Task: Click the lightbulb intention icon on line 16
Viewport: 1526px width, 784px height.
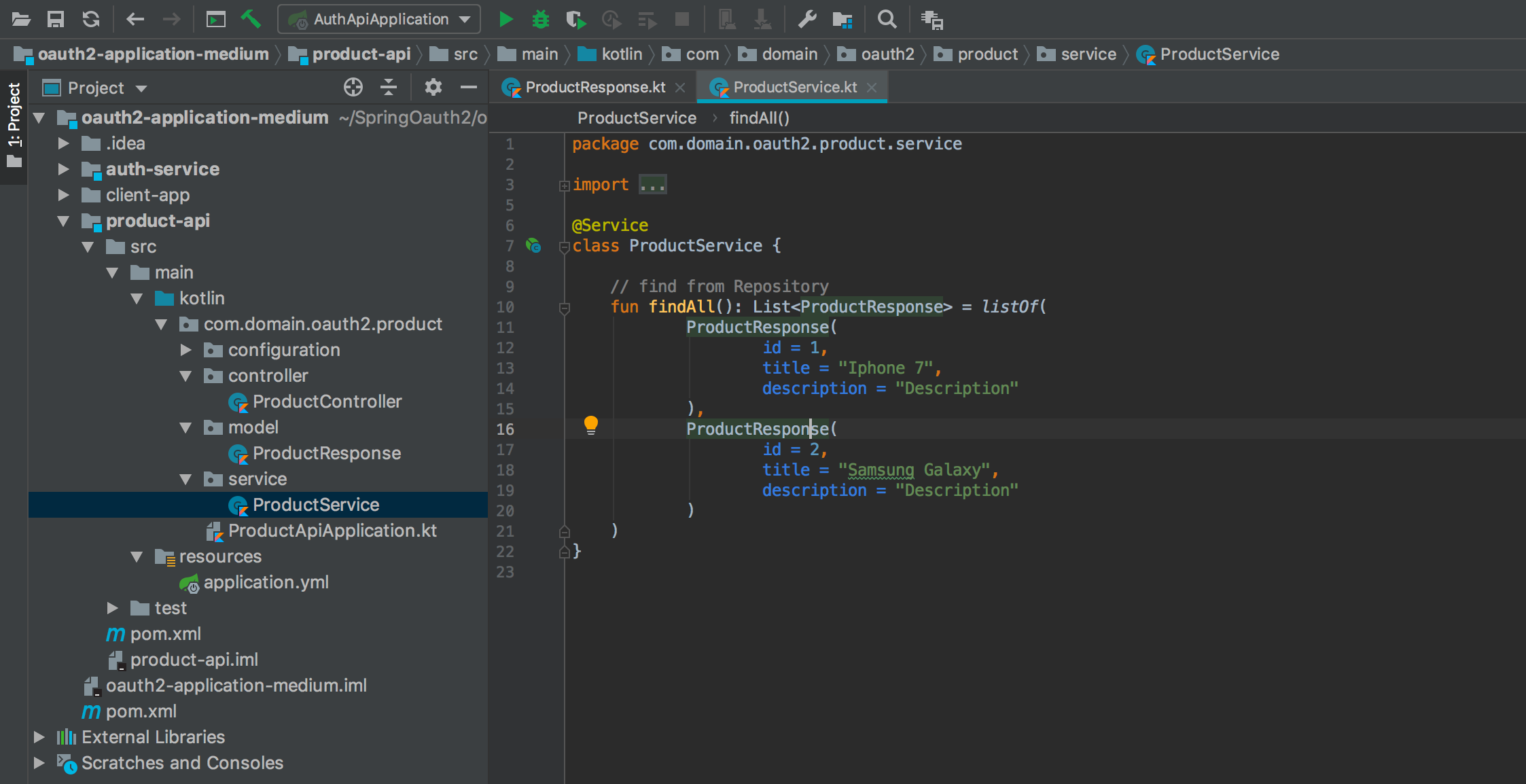Action: 590,425
